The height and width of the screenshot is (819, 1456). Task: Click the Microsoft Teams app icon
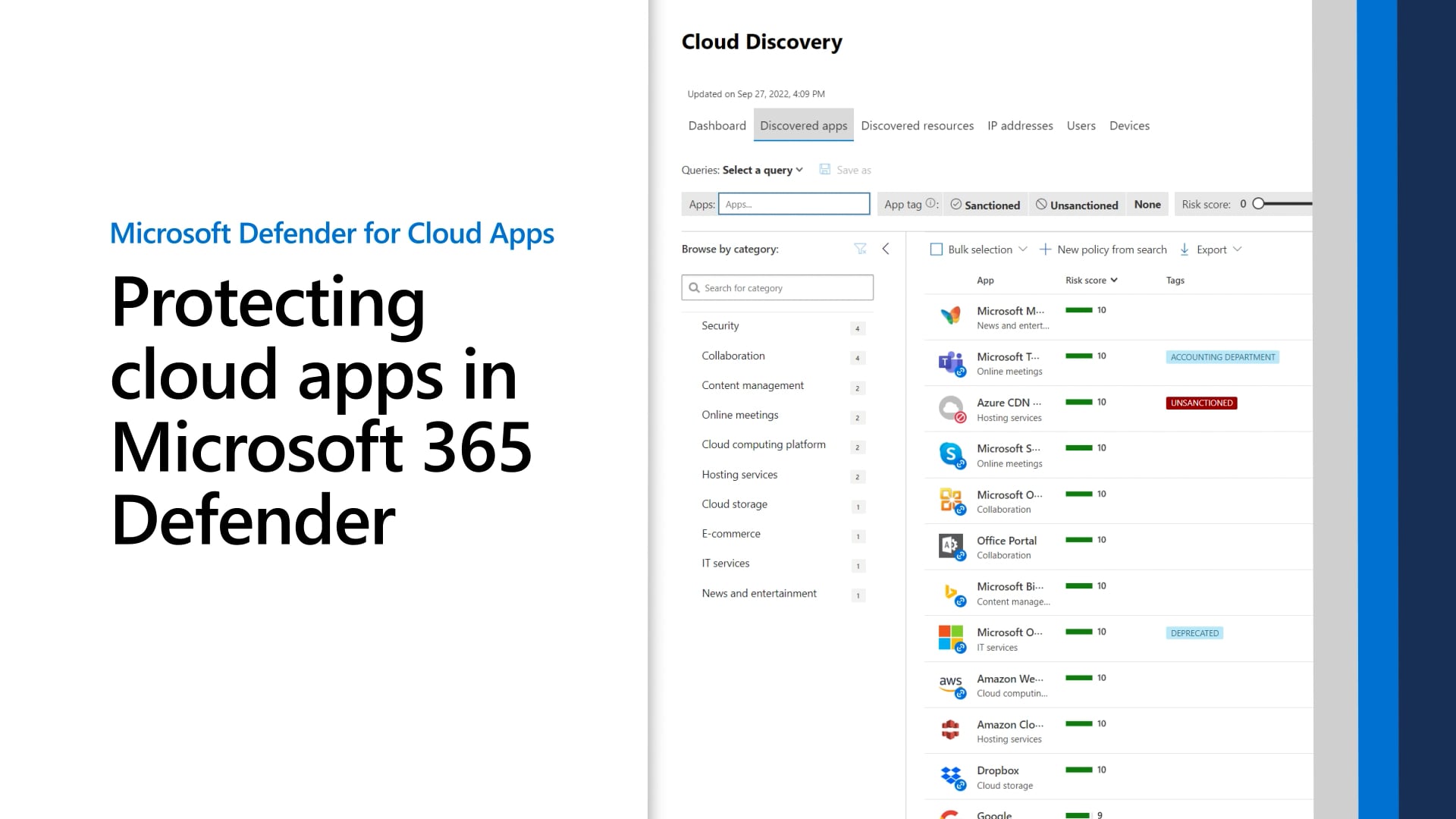click(x=950, y=363)
